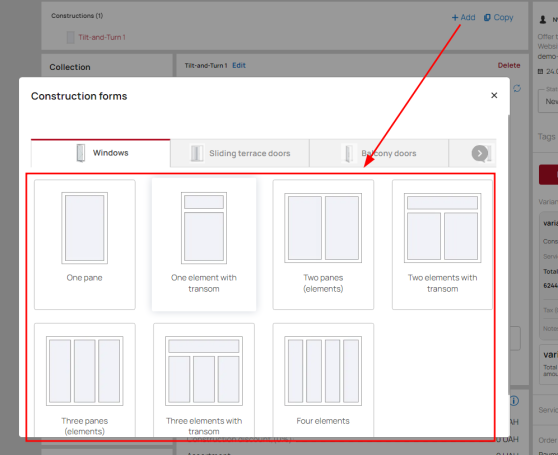Choose One element with transom form
This screenshot has width=558, height=455.
(x=204, y=244)
